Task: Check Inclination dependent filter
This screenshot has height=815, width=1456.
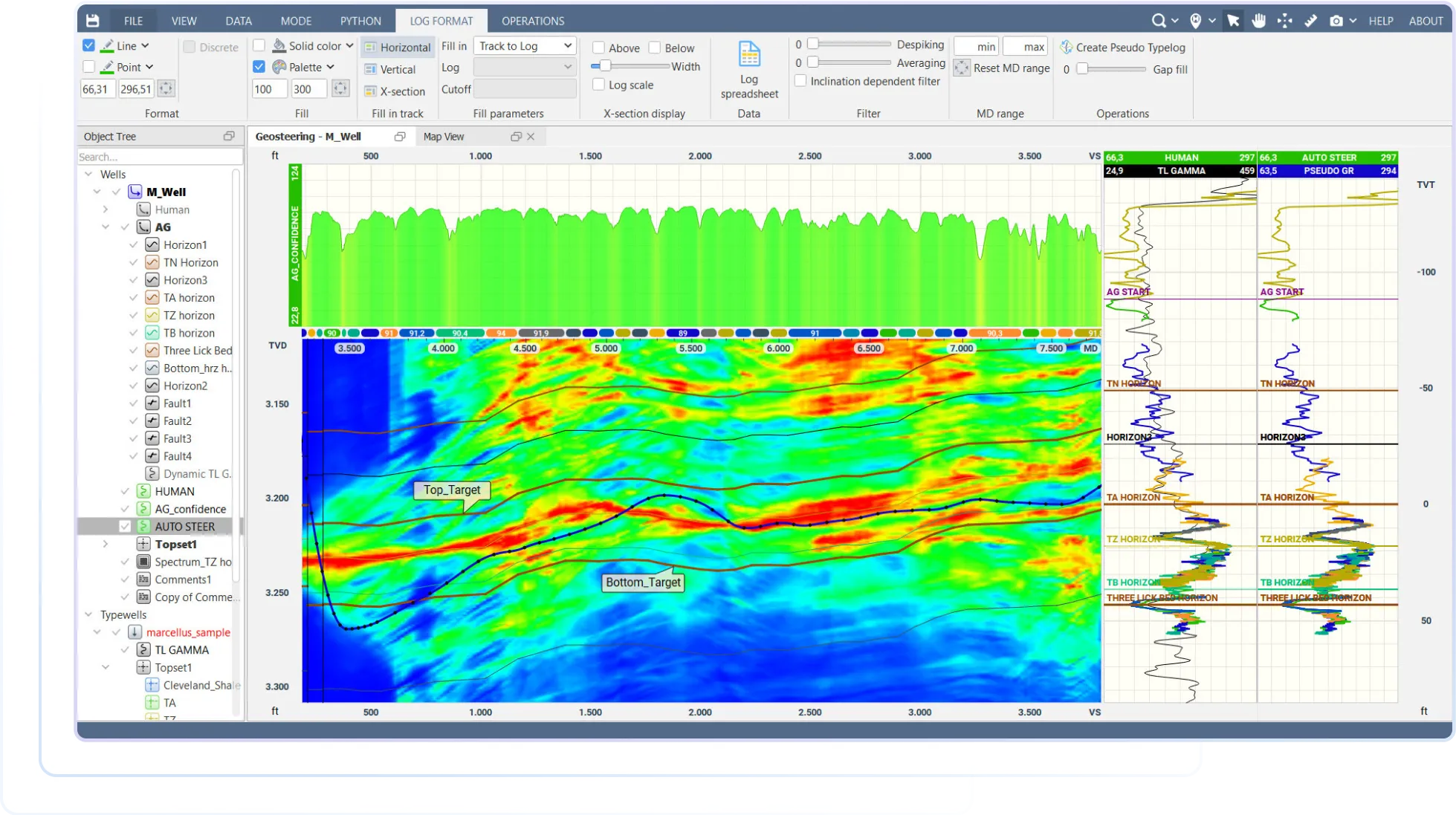Action: (800, 81)
